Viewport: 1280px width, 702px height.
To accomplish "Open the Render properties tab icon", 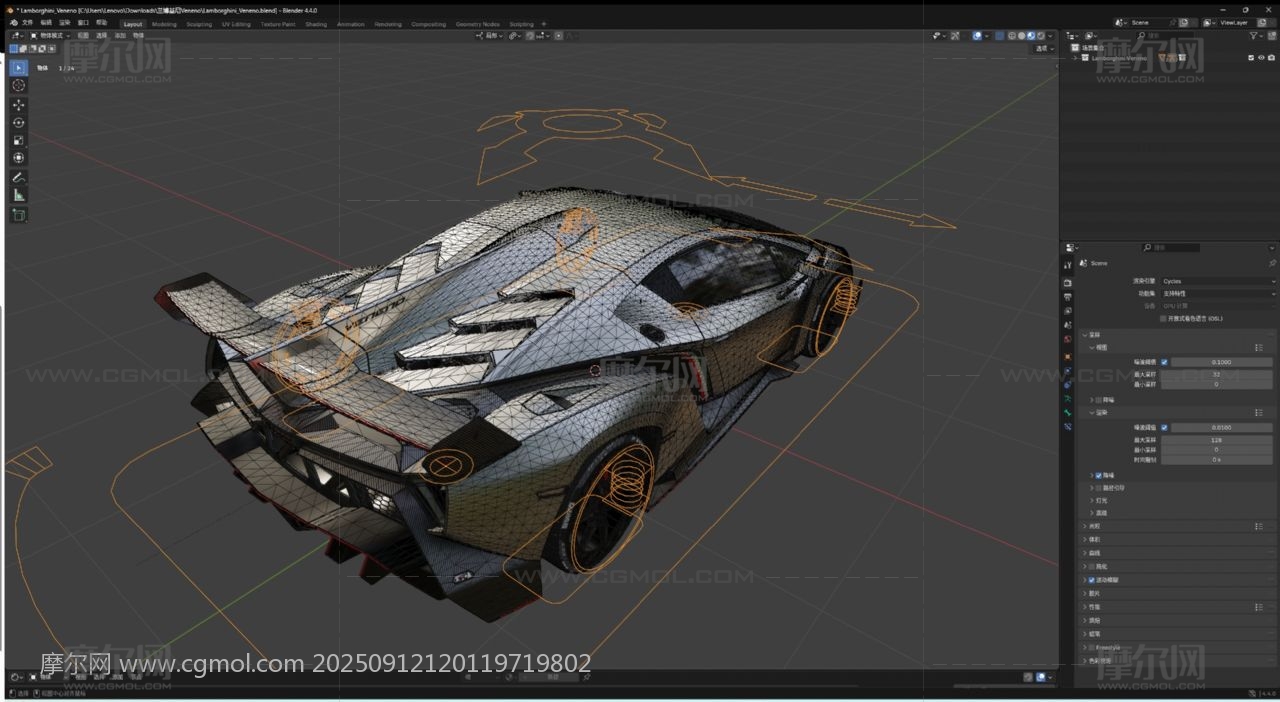I will click(1068, 283).
